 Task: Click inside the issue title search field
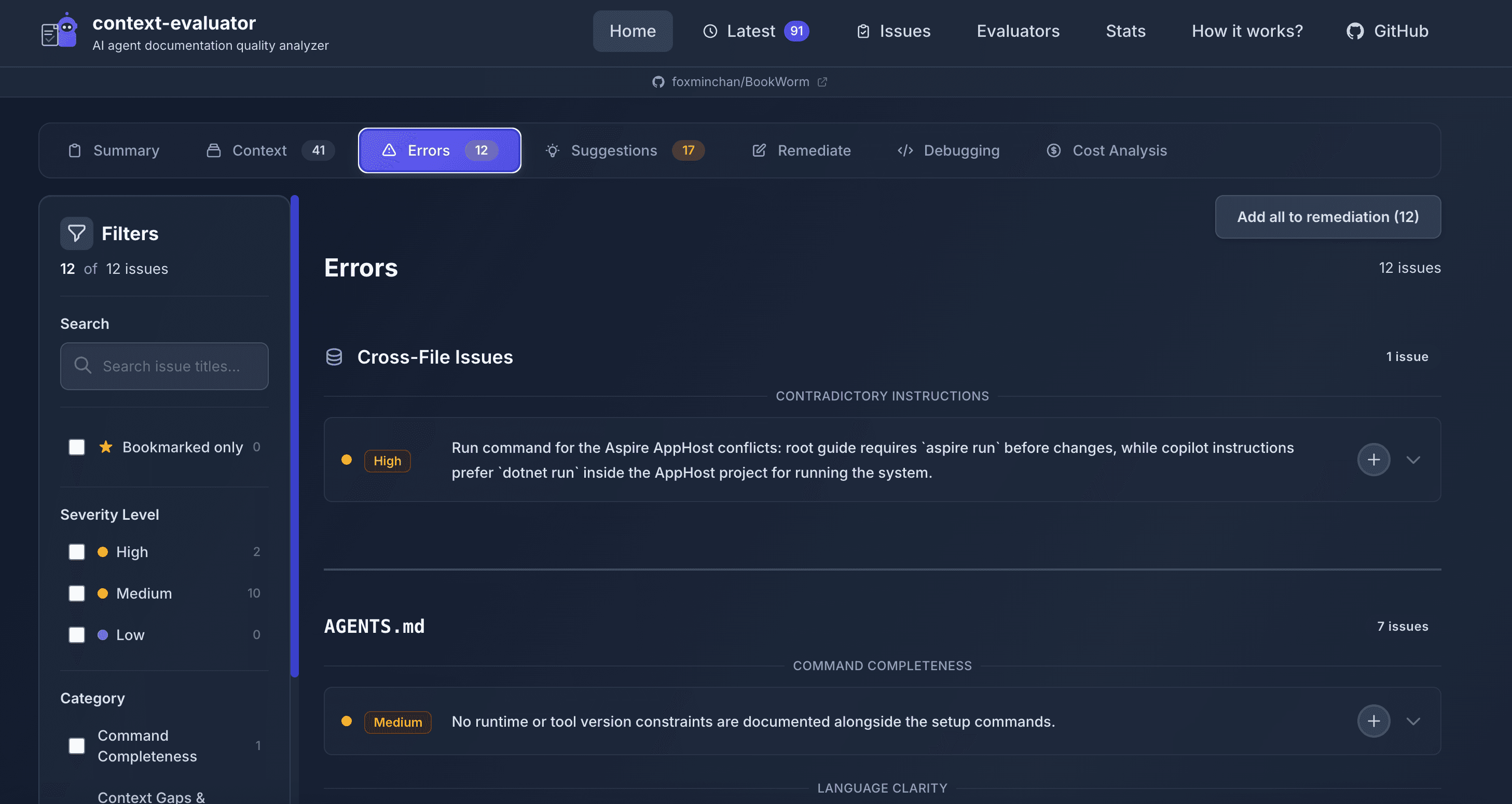[164, 366]
